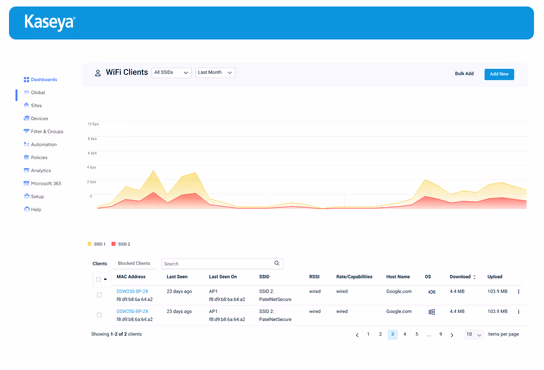Image resolution: width=544 pixels, height=370 pixels.
Task: Go to page 4
Action: pos(405,334)
